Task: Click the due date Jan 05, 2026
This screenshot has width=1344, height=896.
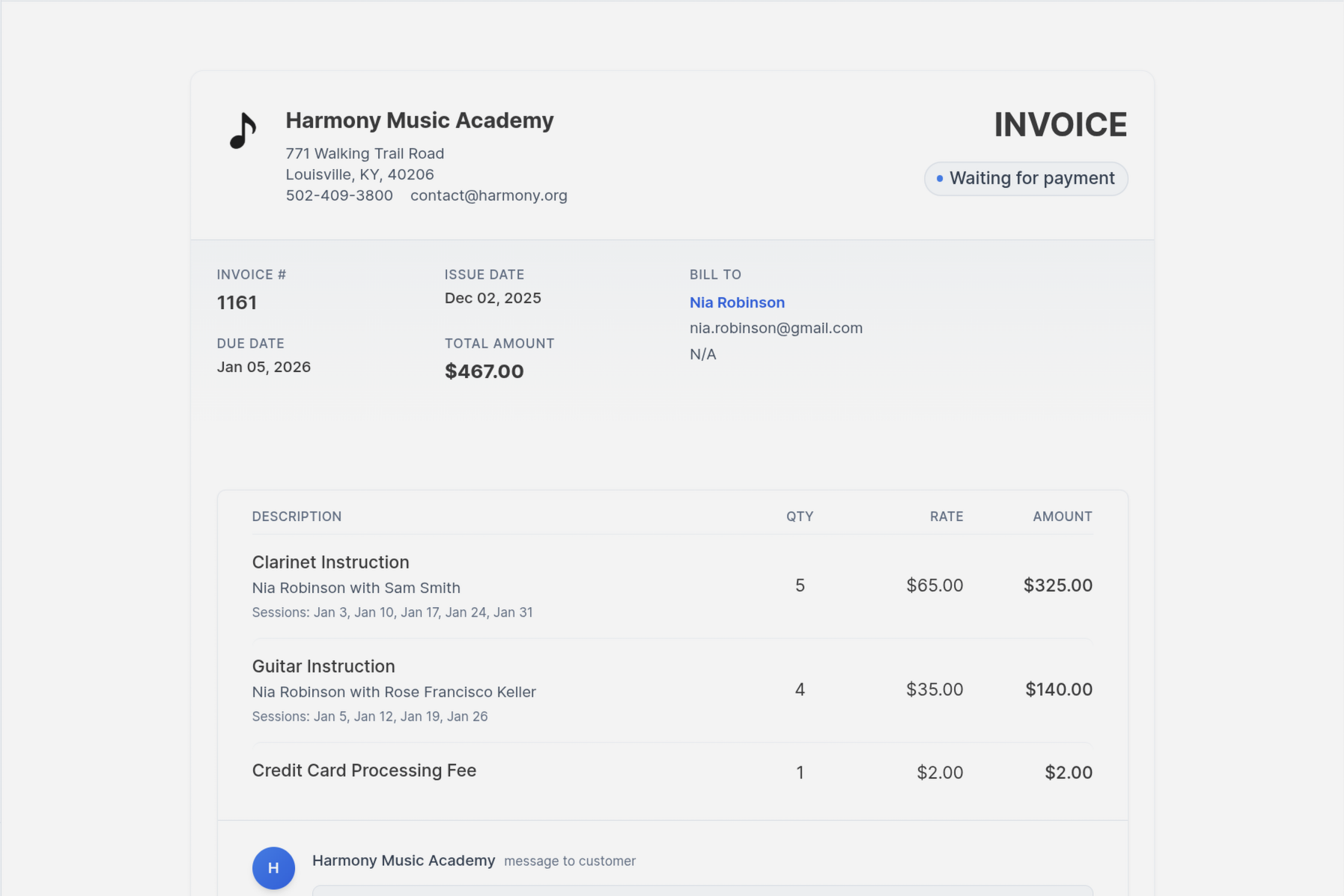Action: click(x=264, y=367)
